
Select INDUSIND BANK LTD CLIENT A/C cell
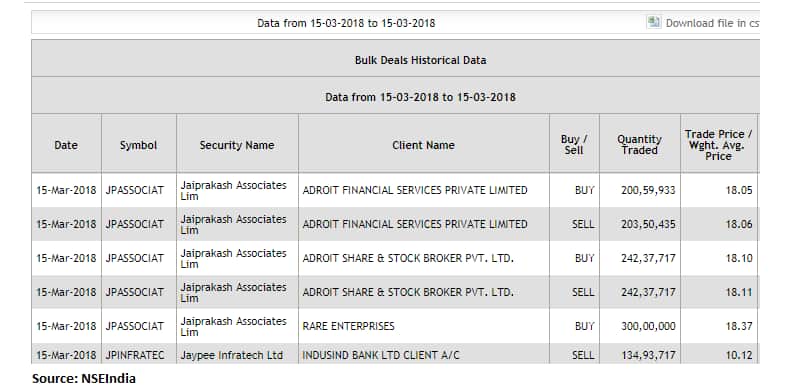pyautogui.click(x=381, y=355)
